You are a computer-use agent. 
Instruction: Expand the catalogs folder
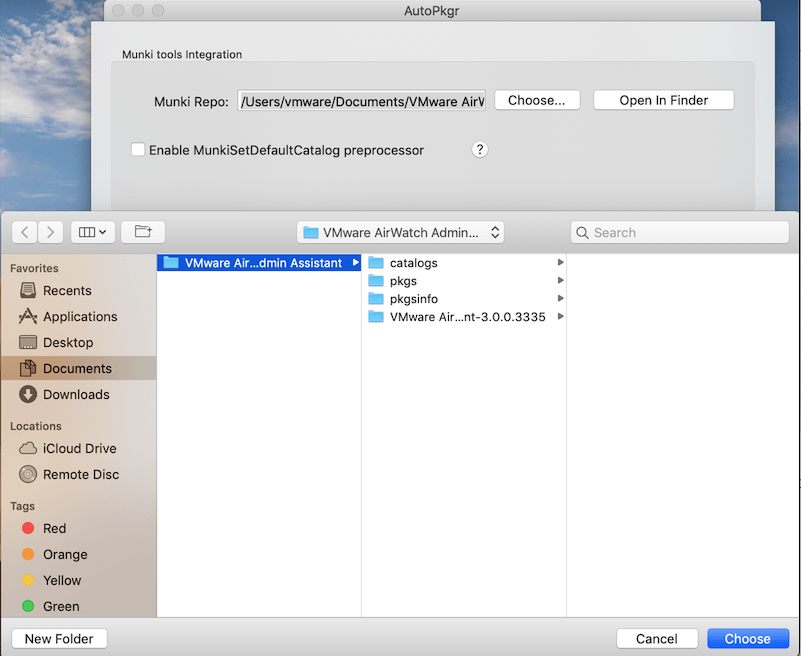561,263
